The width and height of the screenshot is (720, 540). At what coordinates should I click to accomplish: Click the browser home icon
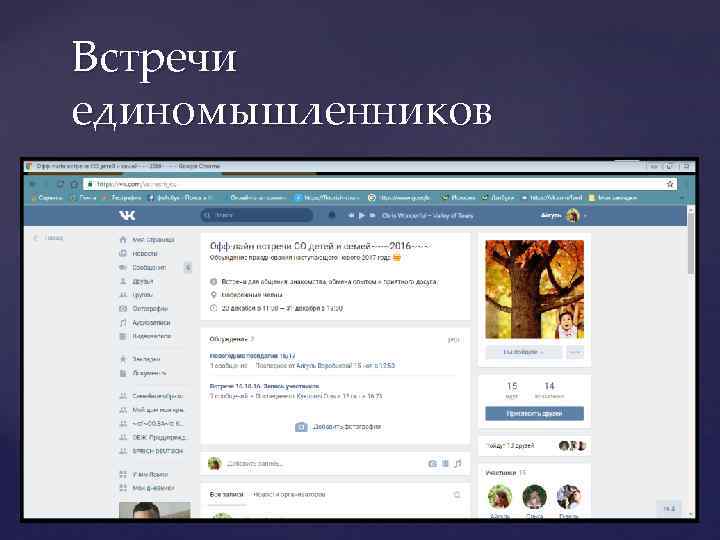pos(74,184)
